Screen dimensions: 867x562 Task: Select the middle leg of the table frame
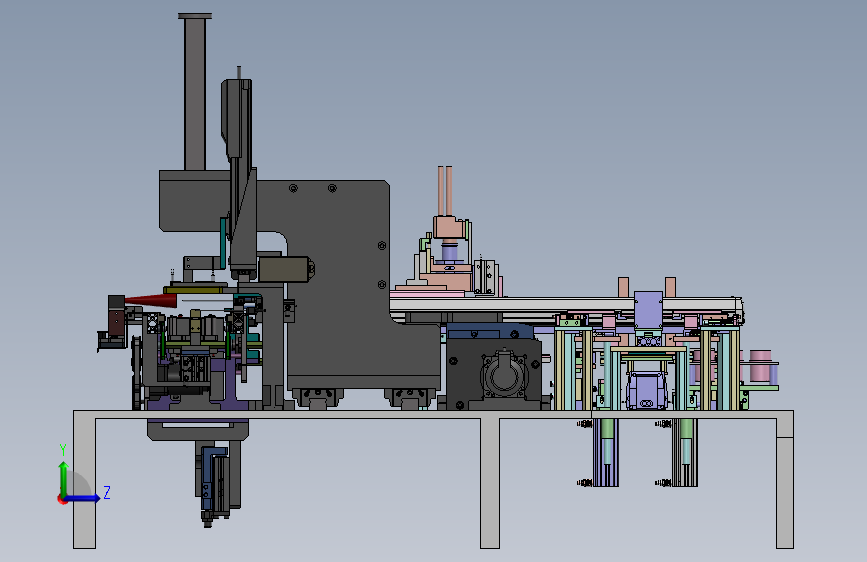(490, 482)
